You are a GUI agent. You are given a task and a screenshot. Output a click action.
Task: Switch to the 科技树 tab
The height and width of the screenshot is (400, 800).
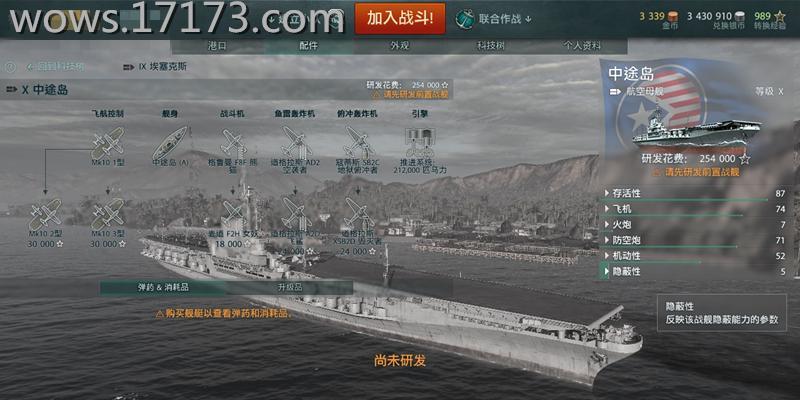(490, 46)
